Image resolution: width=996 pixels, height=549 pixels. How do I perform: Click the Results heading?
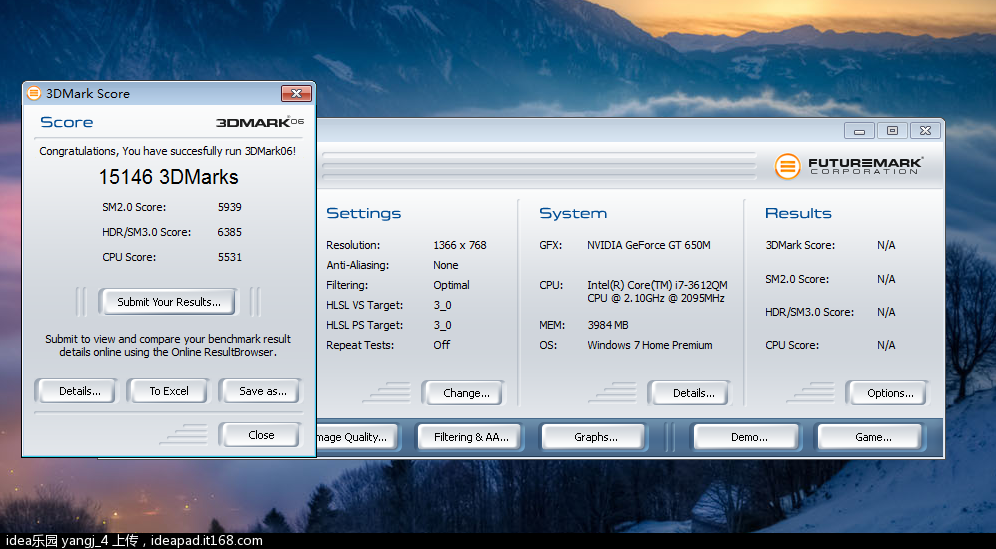pyautogui.click(x=798, y=214)
